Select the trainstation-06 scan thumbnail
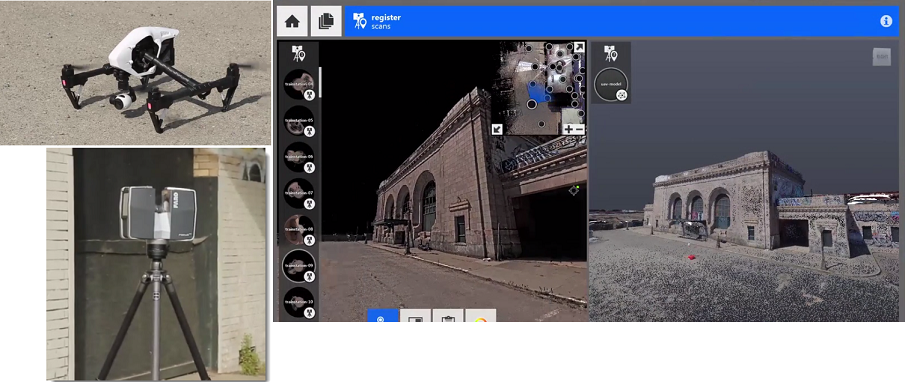 pyautogui.click(x=299, y=157)
